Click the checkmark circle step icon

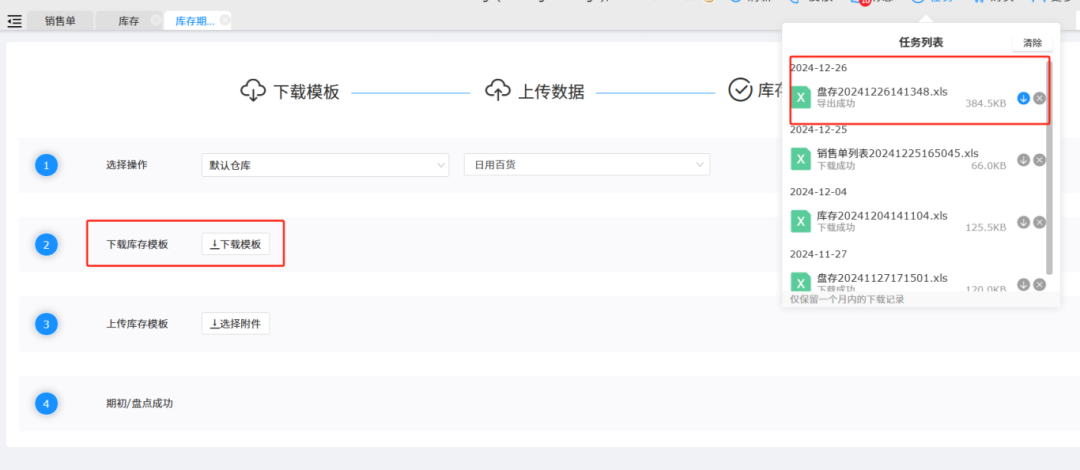coord(740,90)
